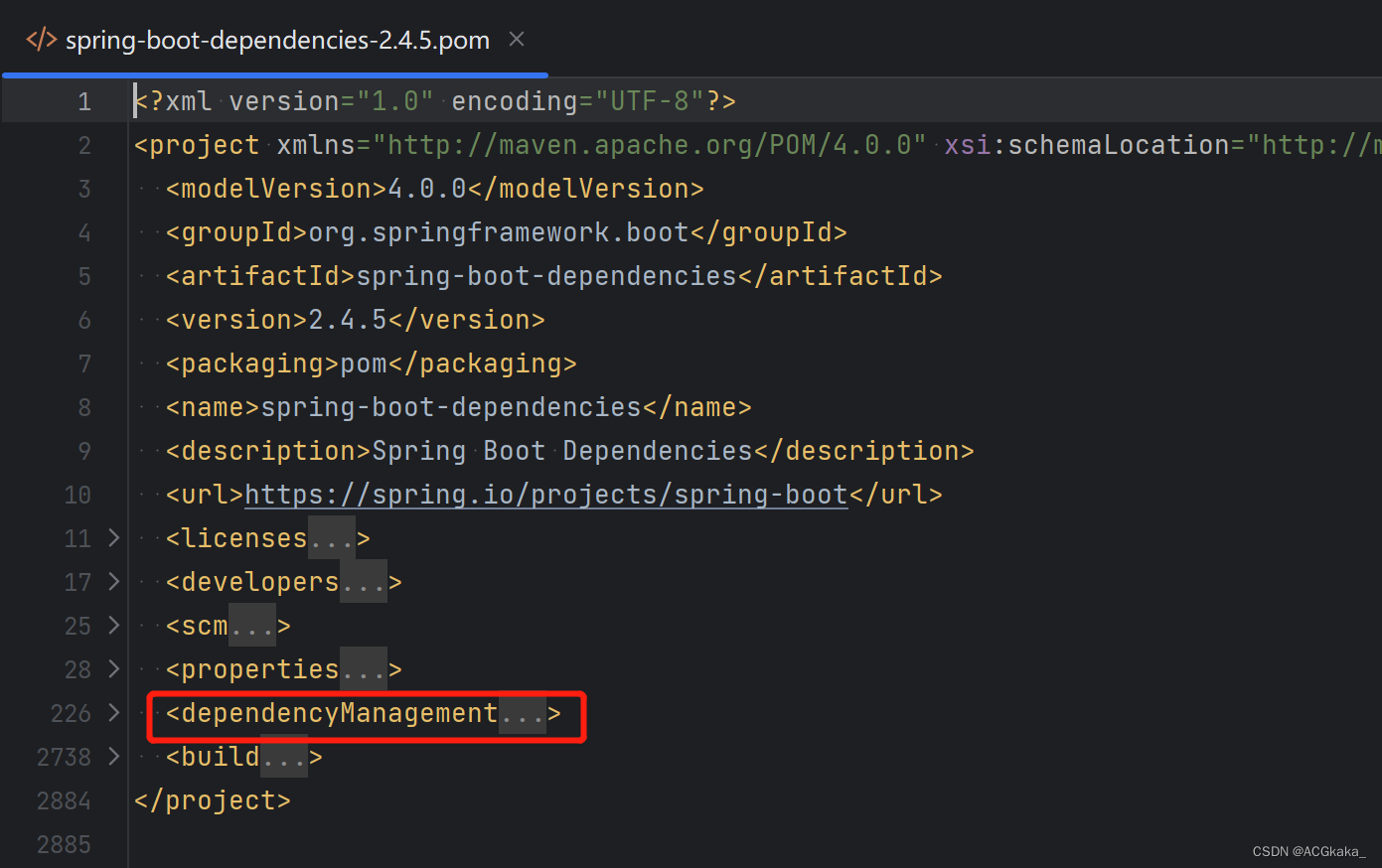Close the spring-boot-dependencies-2.4.5.pom tab
The width and height of the screenshot is (1382, 868).
click(517, 39)
